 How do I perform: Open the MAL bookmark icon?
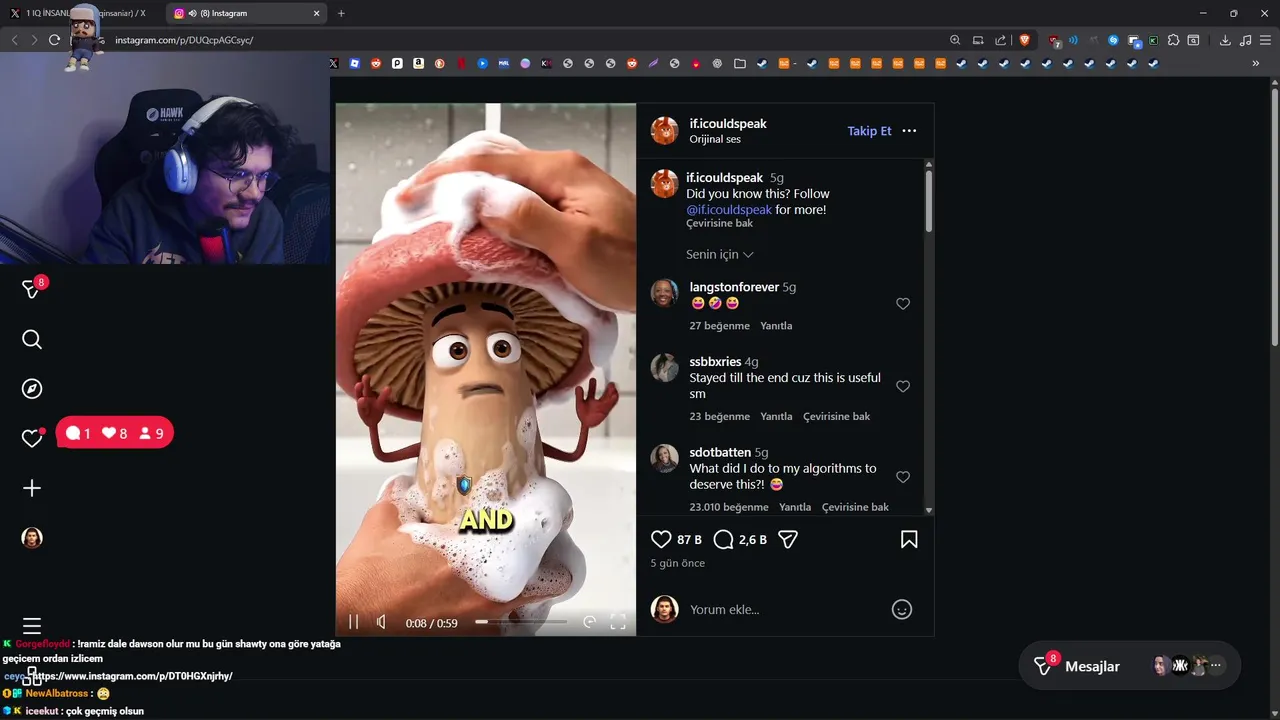503,63
